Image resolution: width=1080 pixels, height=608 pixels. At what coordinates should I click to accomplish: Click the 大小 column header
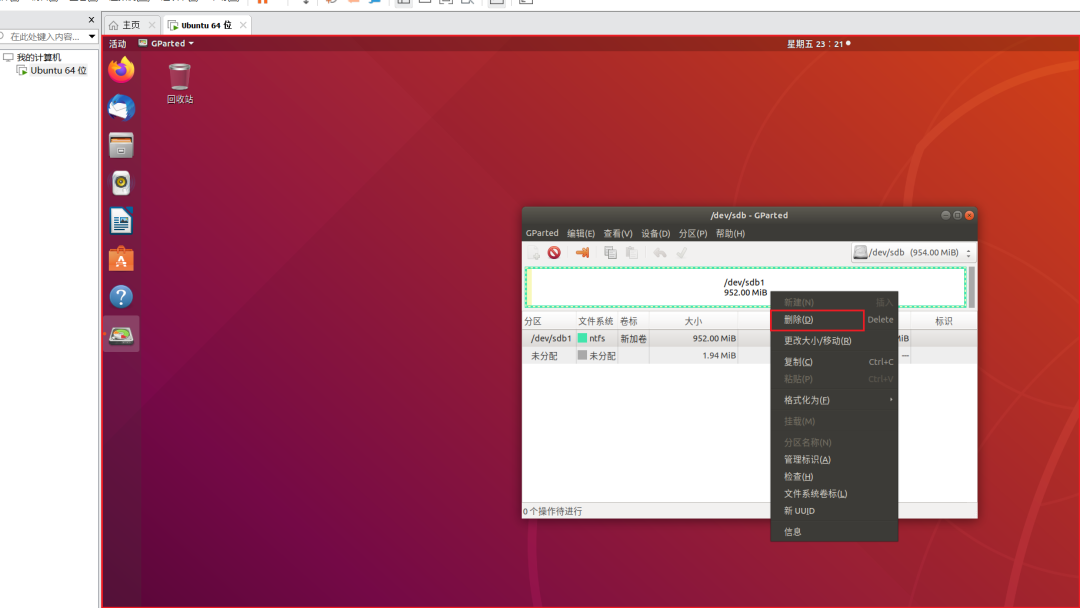click(x=694, y=322)
